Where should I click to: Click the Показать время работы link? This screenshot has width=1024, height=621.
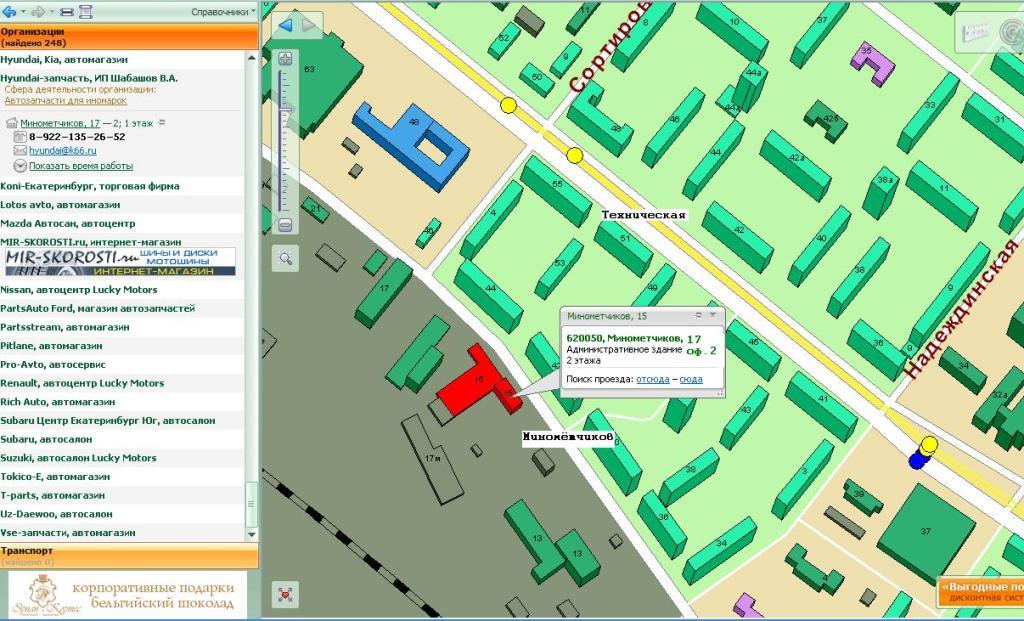(80, 166)
